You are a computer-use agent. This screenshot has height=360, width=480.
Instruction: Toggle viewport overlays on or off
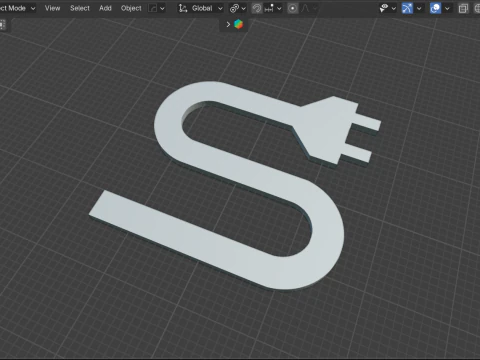coord(435,8)
